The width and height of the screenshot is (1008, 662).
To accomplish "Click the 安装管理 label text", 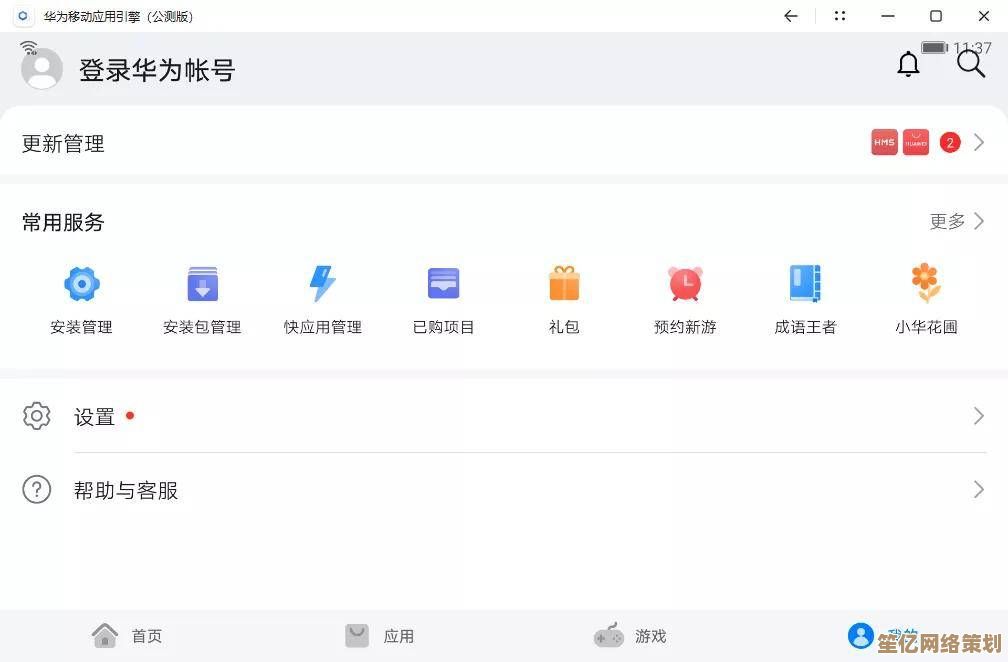I will 82,327.
